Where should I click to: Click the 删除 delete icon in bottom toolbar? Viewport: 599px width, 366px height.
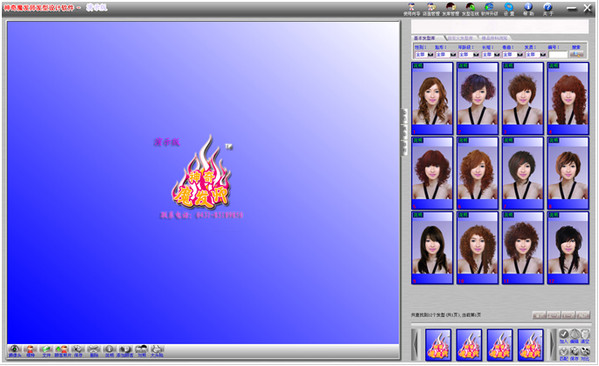pyautogui.click(x=94, y=351)
